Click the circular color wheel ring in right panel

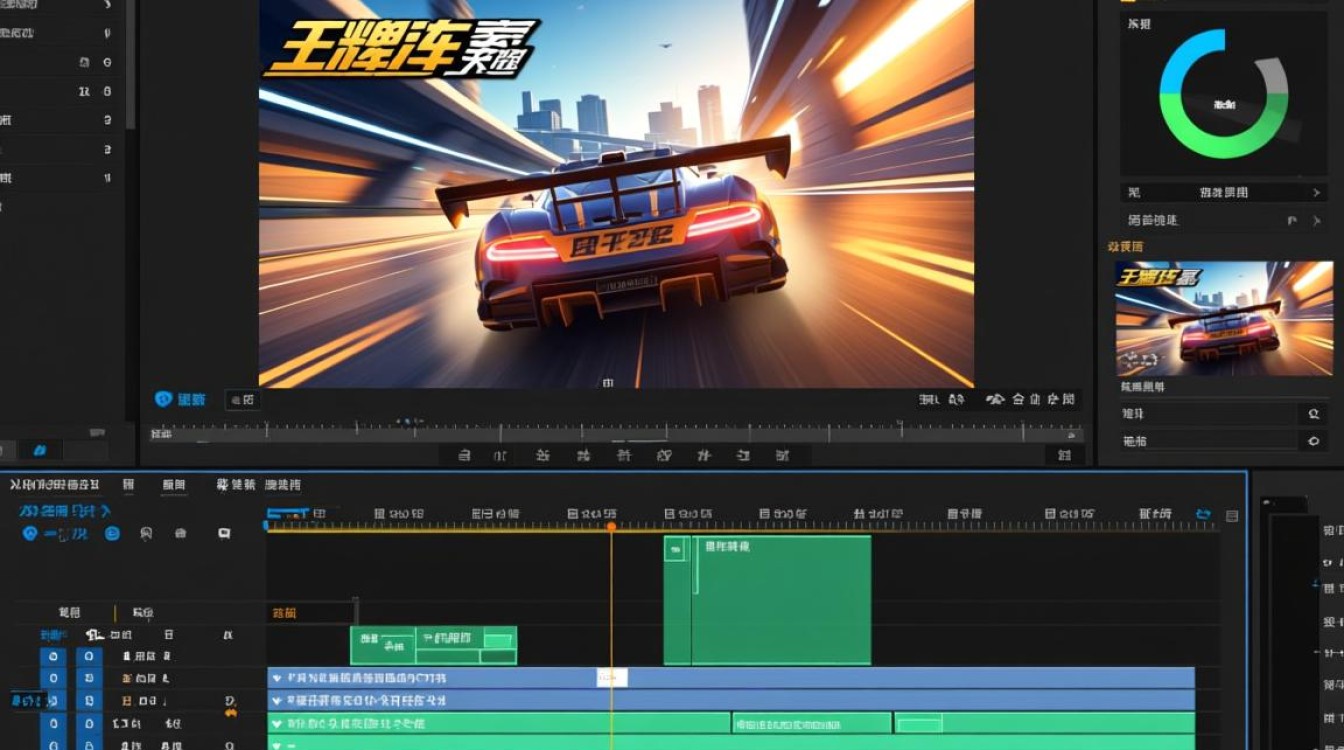click(1224, 93)
